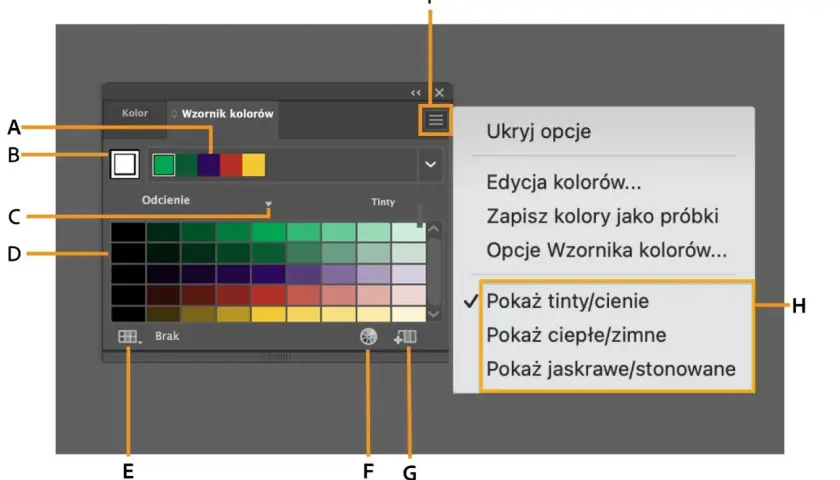This screenshot has height=480, width=840.
Task: Click the small triangle marker under Odcienie
Action: (x=268, y=204)
